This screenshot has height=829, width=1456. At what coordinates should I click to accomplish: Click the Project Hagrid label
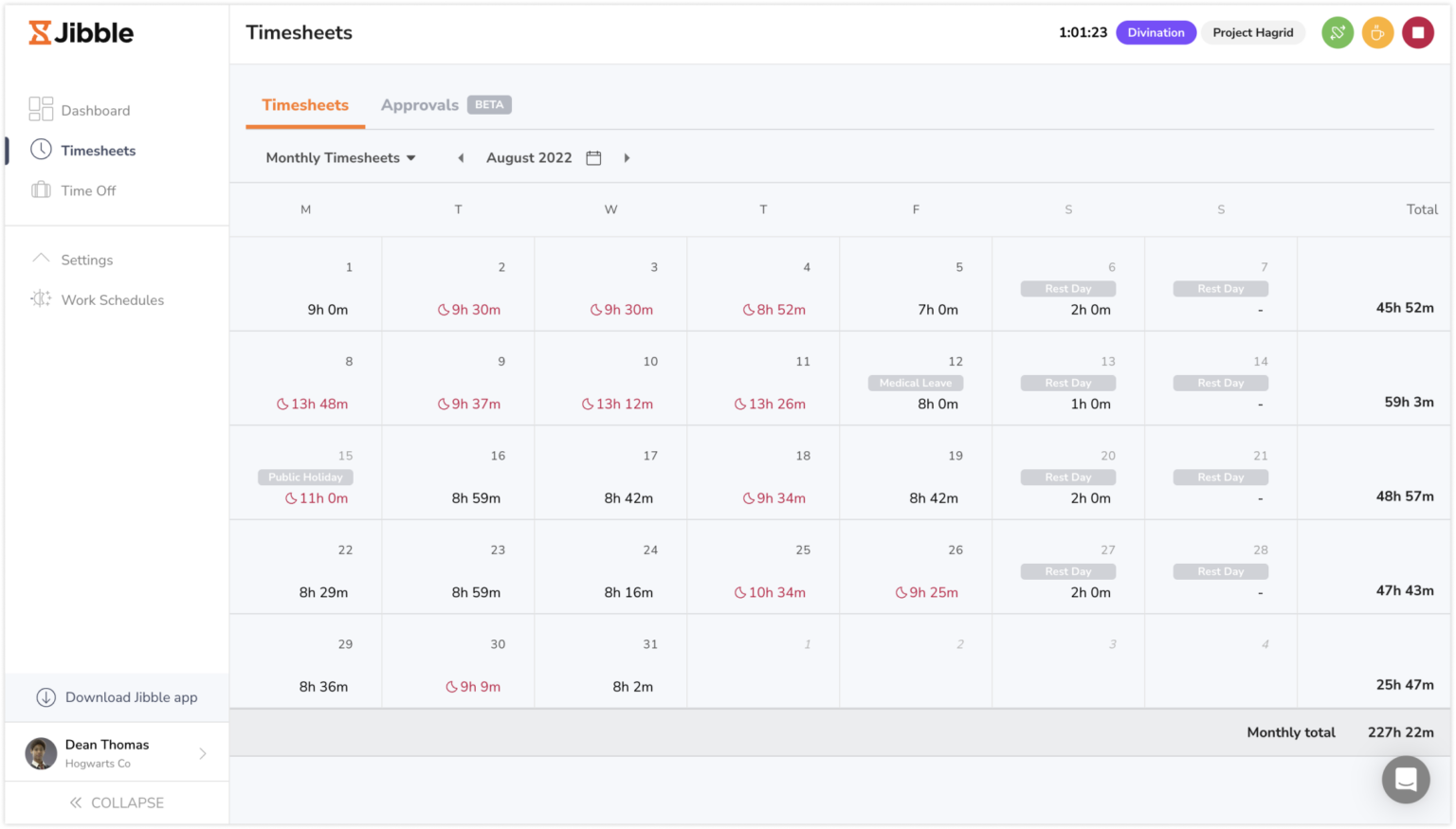(1253, 32)
